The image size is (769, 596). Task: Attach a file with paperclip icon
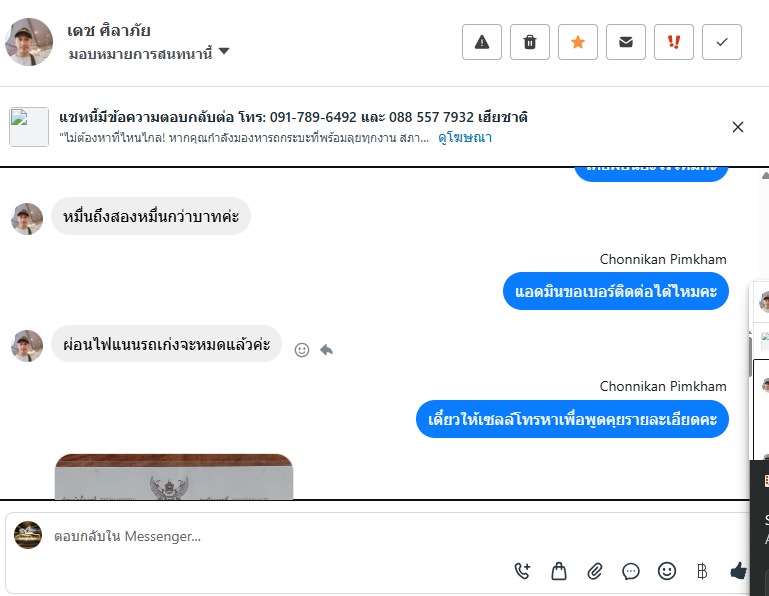595,571
